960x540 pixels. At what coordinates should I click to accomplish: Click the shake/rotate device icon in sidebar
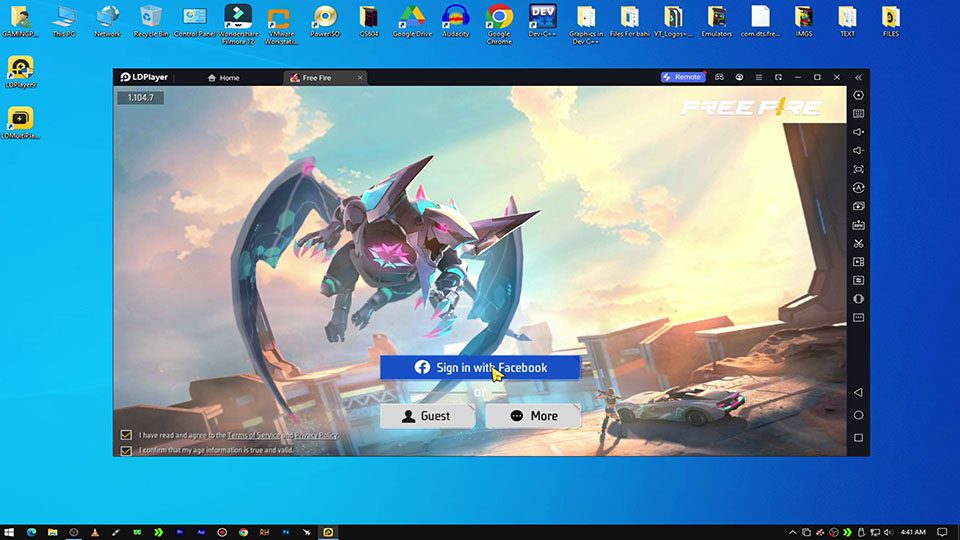click(858, 299)
